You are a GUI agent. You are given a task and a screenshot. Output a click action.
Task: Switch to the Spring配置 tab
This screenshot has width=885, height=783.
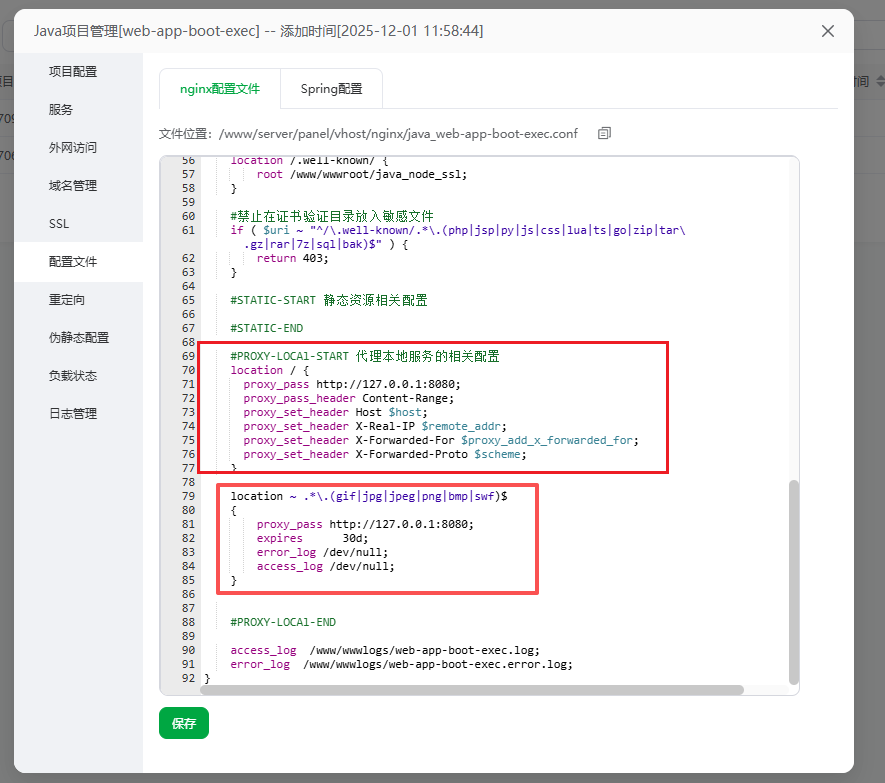pos(331,88)
